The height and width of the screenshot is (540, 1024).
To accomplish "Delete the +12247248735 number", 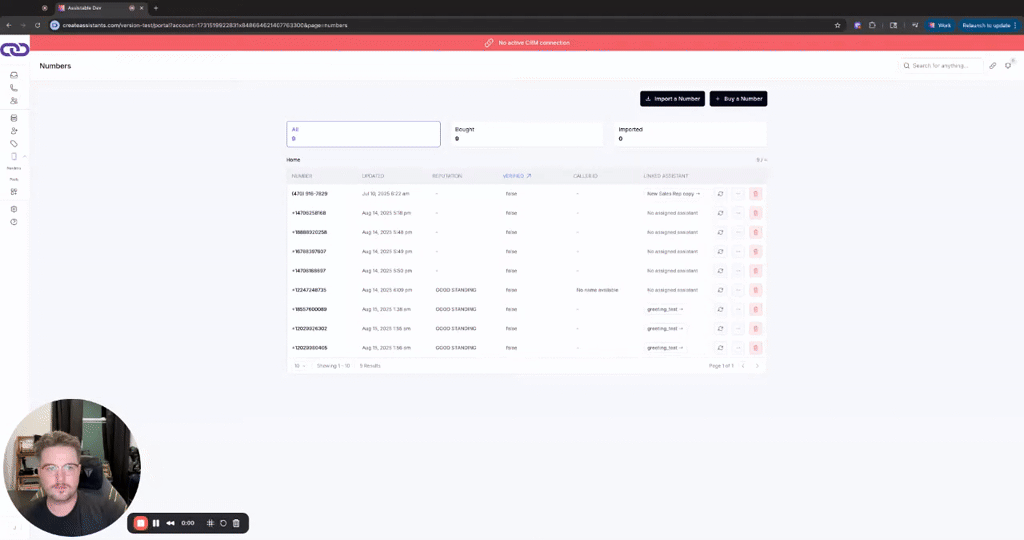I will point(756,290).
